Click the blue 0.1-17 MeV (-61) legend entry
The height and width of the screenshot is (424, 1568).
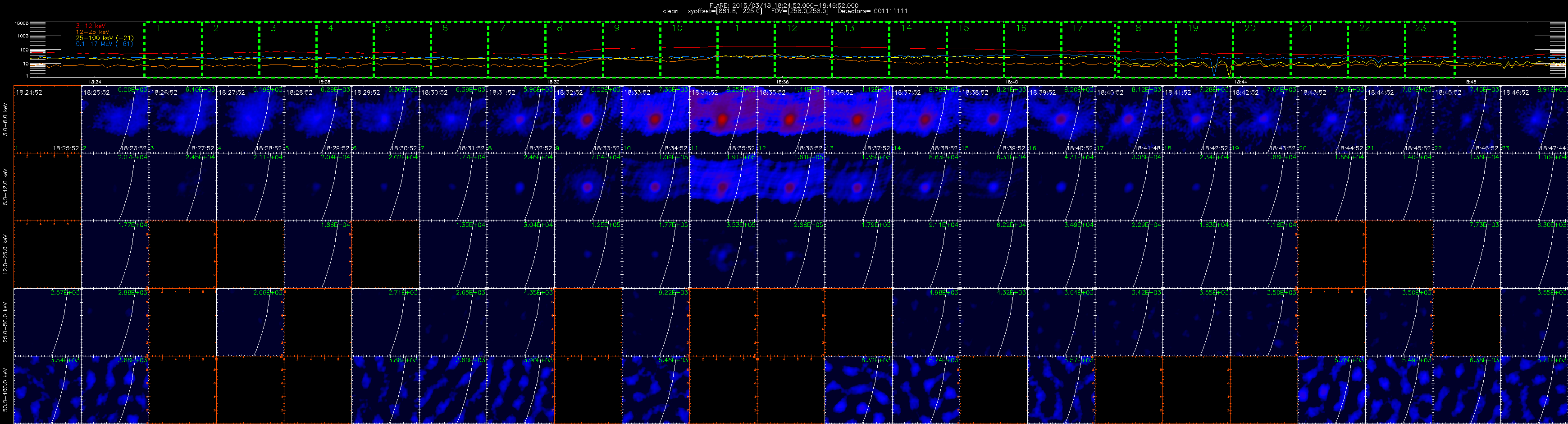click(x=105, y=44)
